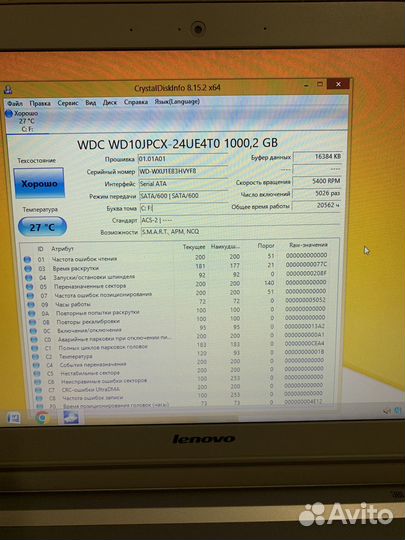The image size is (405, 540).
Task: Click status icon for 01 Частота ошибок чтения
Action: [28, 260]
